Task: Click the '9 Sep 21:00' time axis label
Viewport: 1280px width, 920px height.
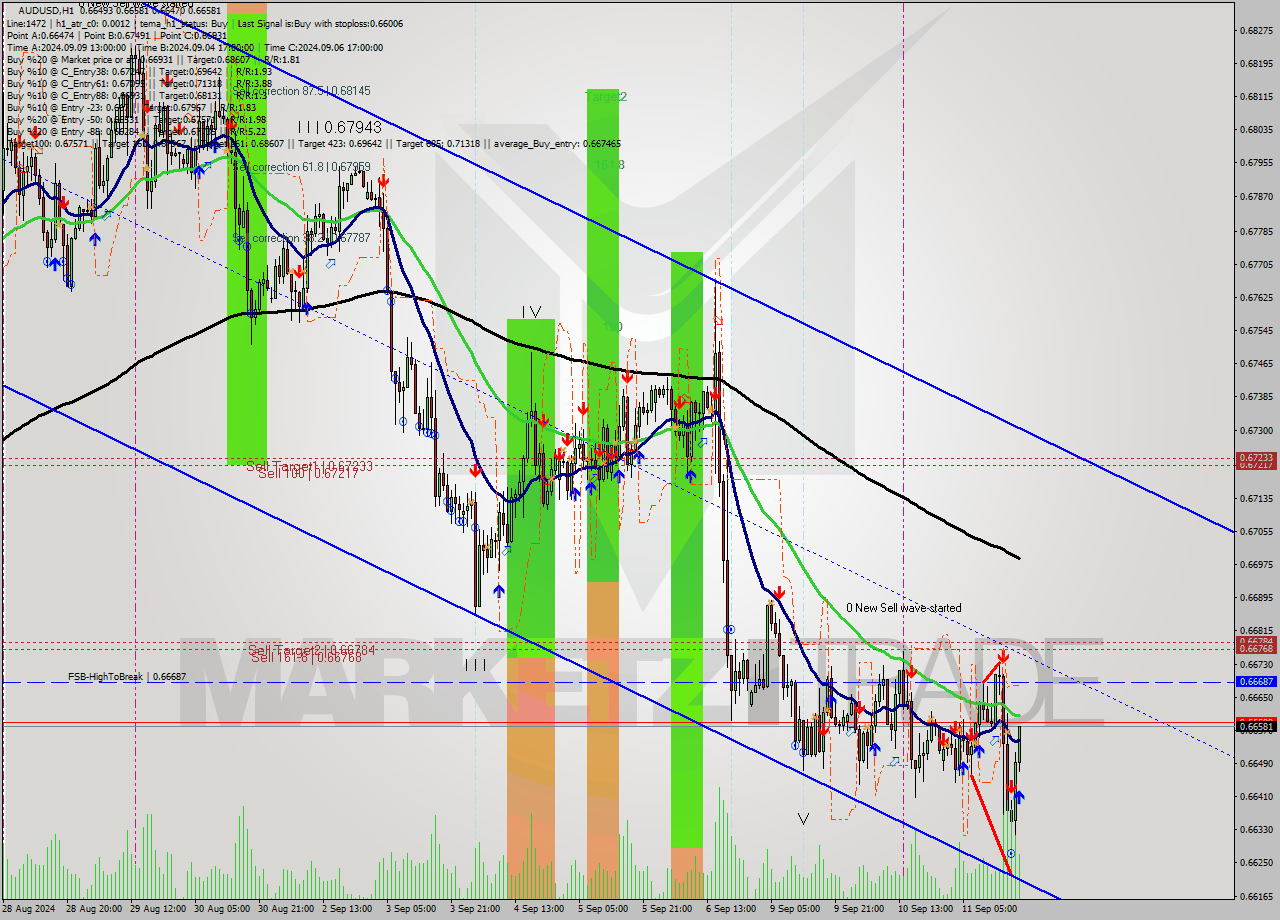Action: click(858, 909)
